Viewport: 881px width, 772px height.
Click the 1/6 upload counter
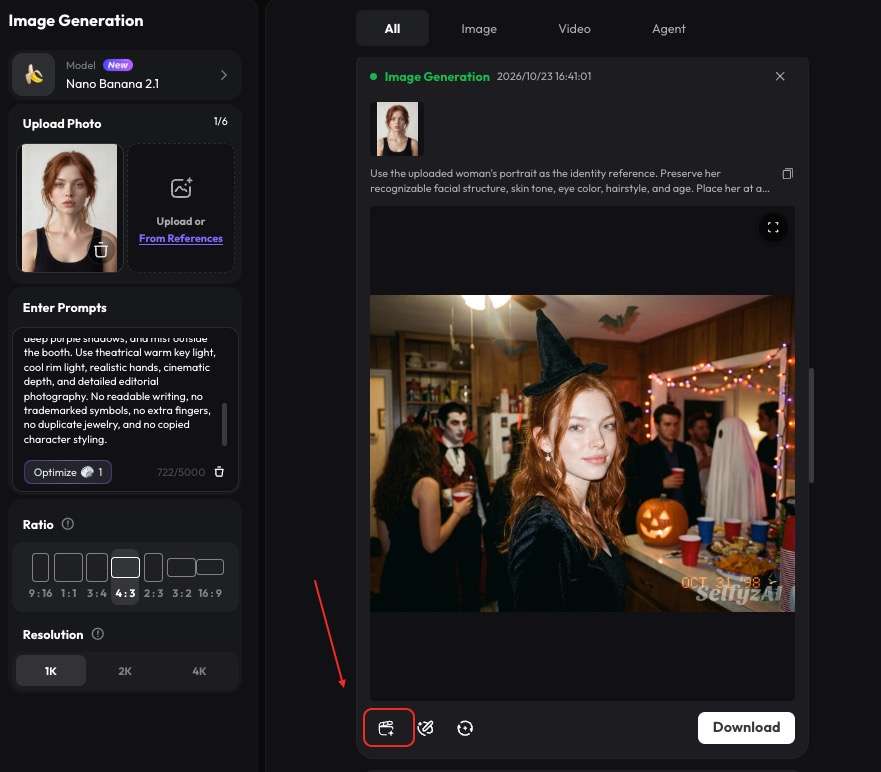point(220,121)
